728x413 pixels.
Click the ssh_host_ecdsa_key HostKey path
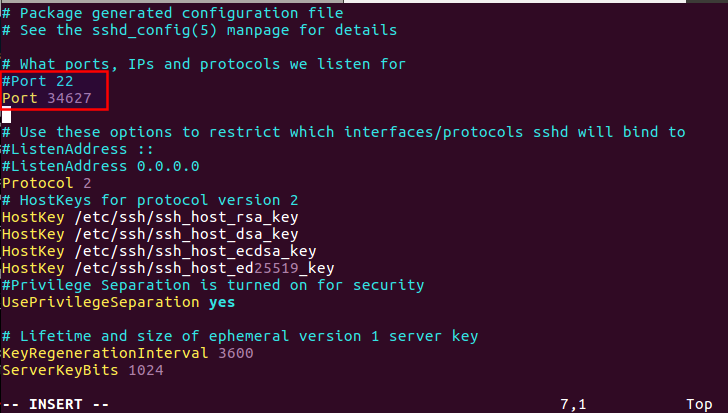(x=194, y=251)
